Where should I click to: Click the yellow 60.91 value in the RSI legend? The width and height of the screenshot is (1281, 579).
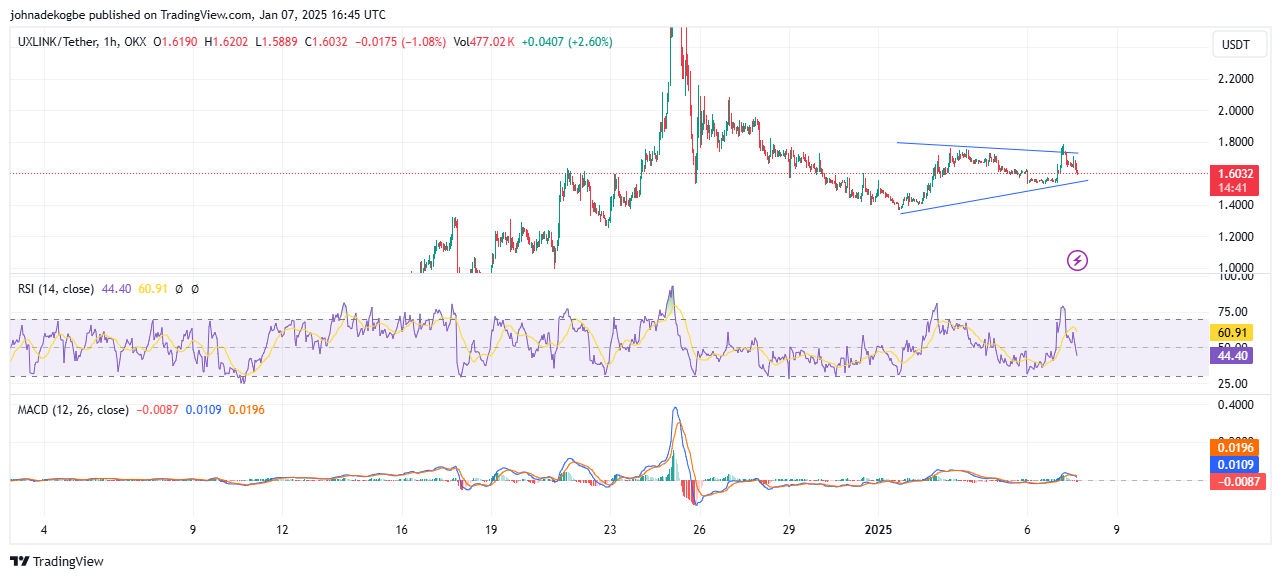pos(151,289)
